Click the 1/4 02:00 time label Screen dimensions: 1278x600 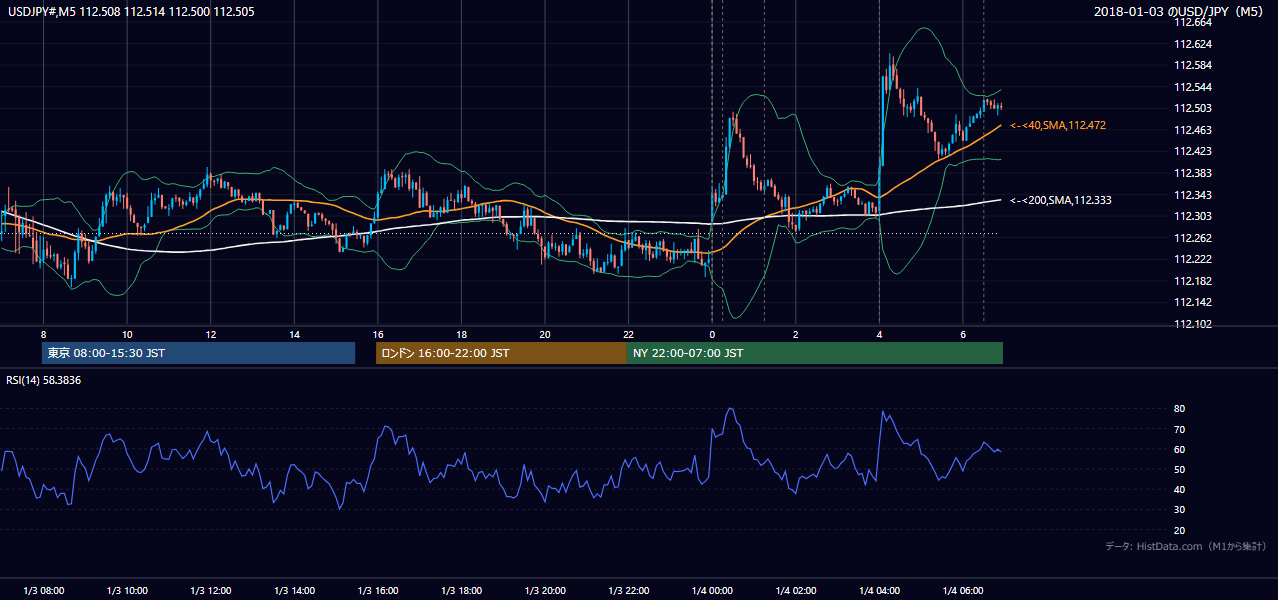pyautogui.click(x=795, y=591)
